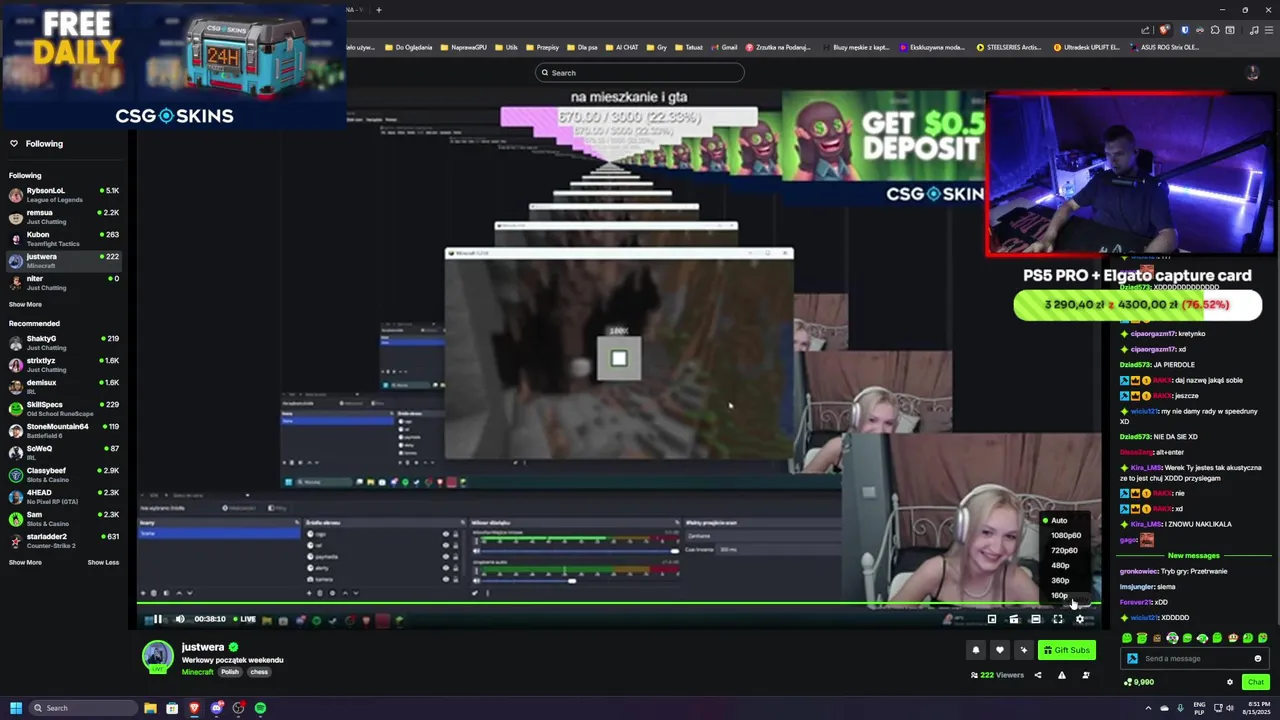Expand Show More under Following list
The width and height of the screenshot is (1280, 720).
[25, 304]
